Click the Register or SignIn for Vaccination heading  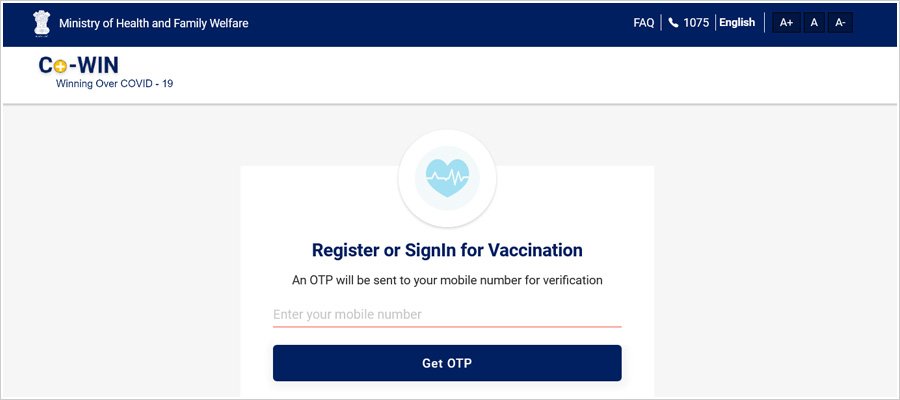click(447, 250)
